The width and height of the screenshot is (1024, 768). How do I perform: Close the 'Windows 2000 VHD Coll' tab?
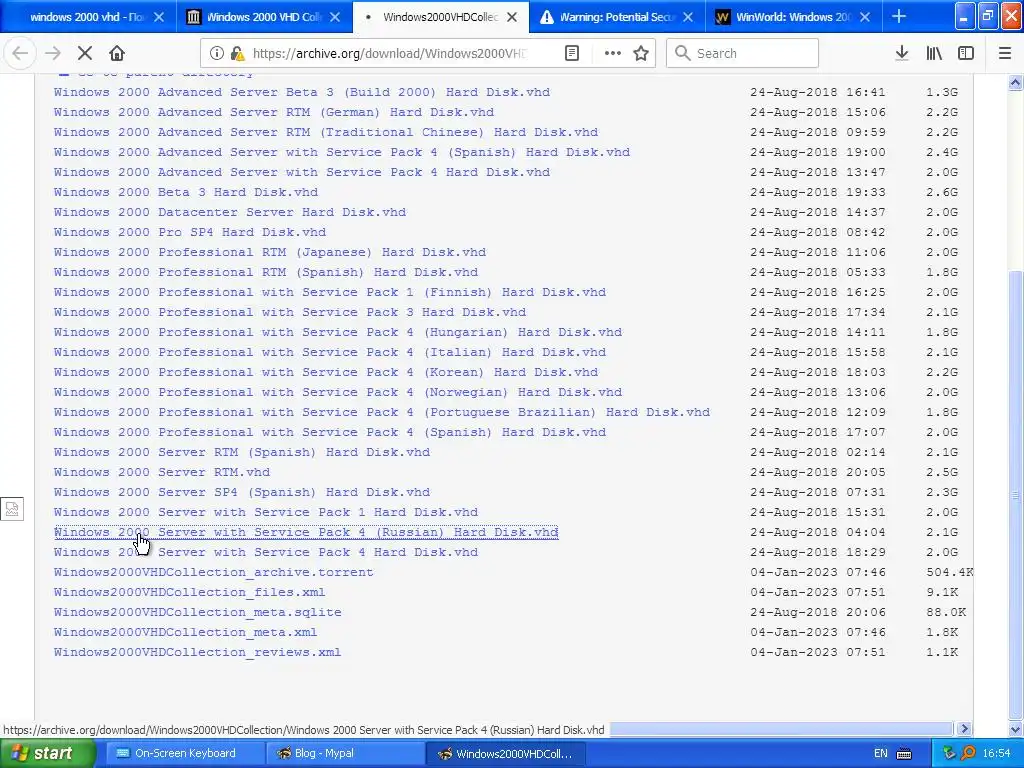pyautogui.click(x=335, y=17)
